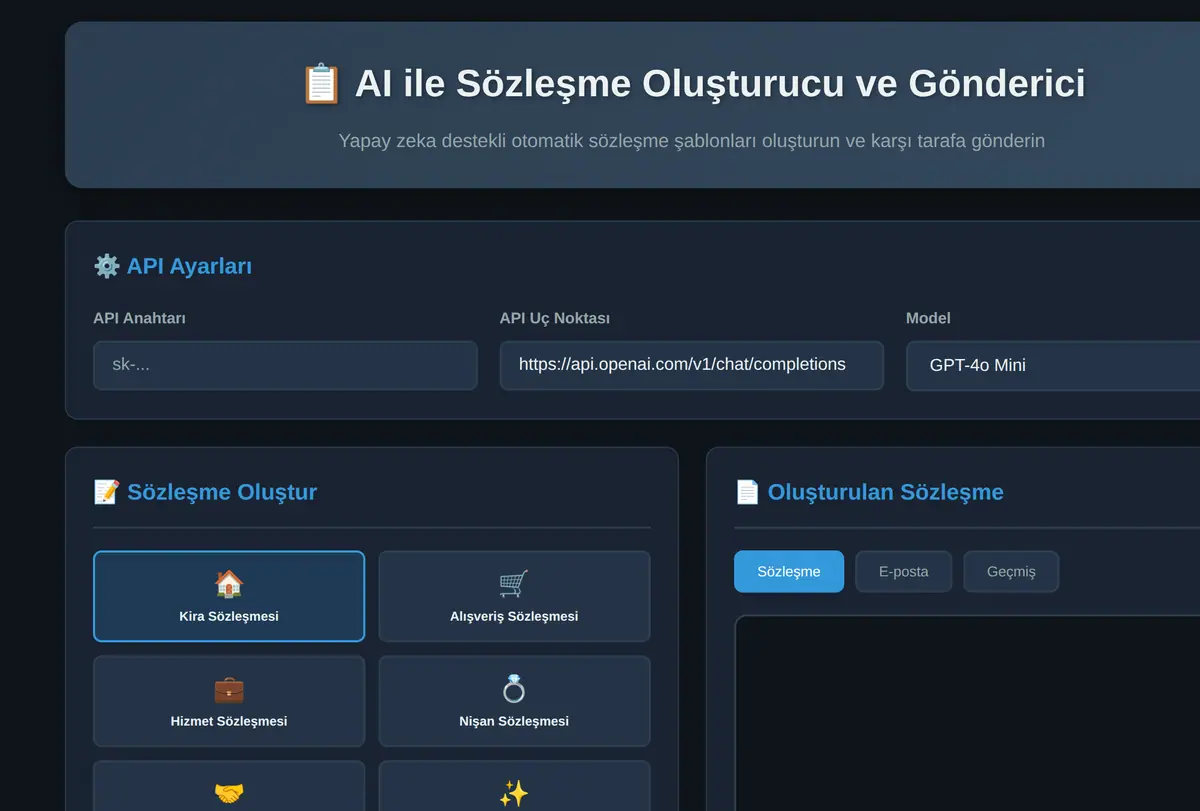Pick the Hizmet Sözleşmesi briefcase card
The width and height of the screenshot is (1200, 811).
pos(229,701)
